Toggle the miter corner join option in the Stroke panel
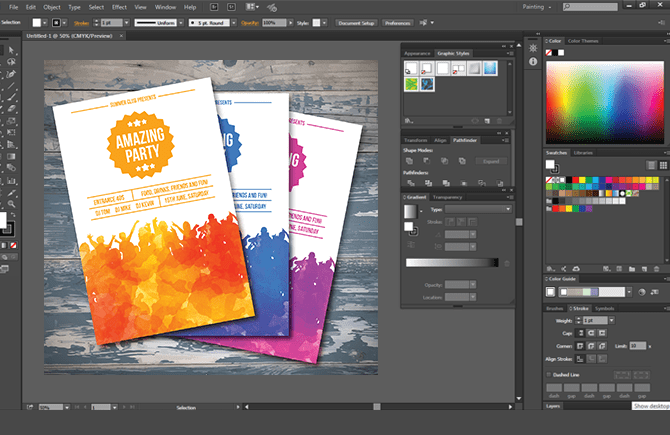The width and height of the screenshot is (670, 435). click(x=582, y=344)
